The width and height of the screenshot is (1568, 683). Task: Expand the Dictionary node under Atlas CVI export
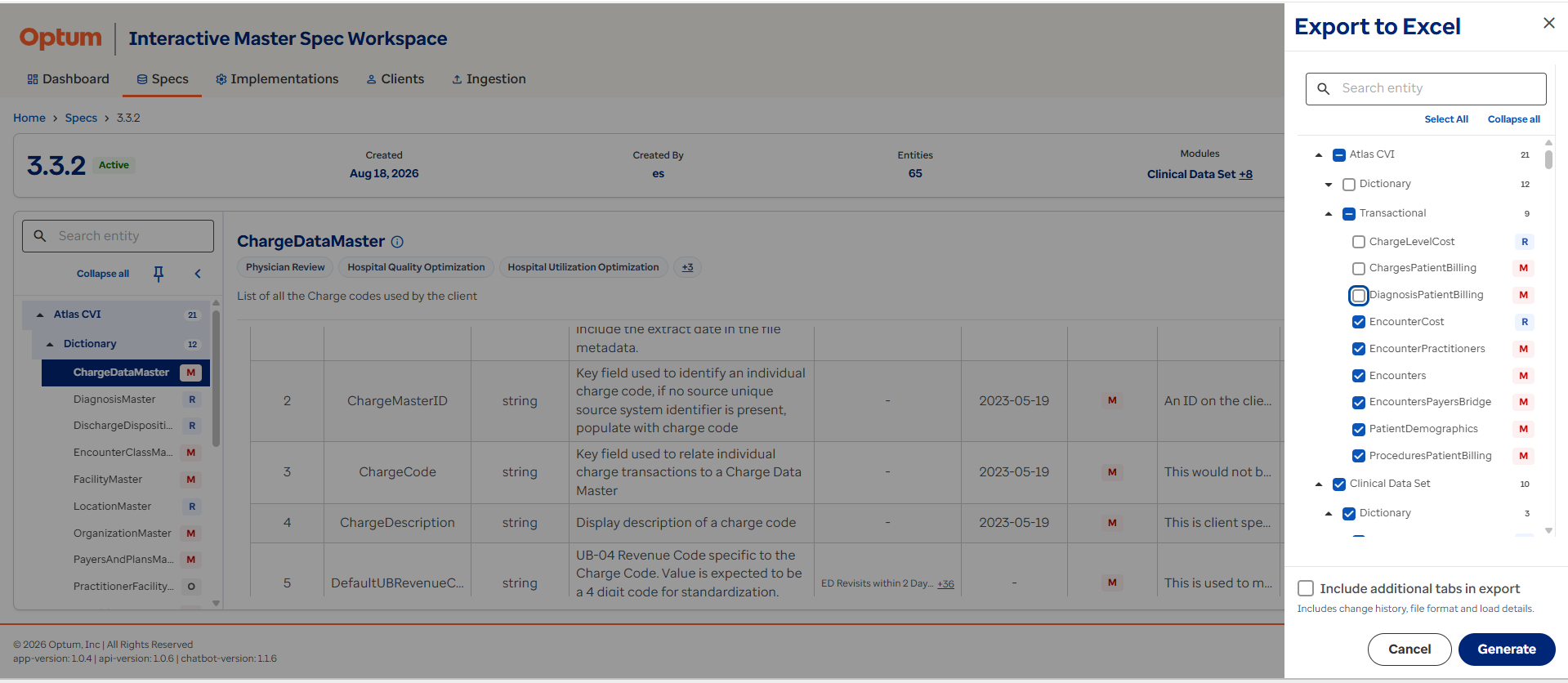tap(1329, 185)
